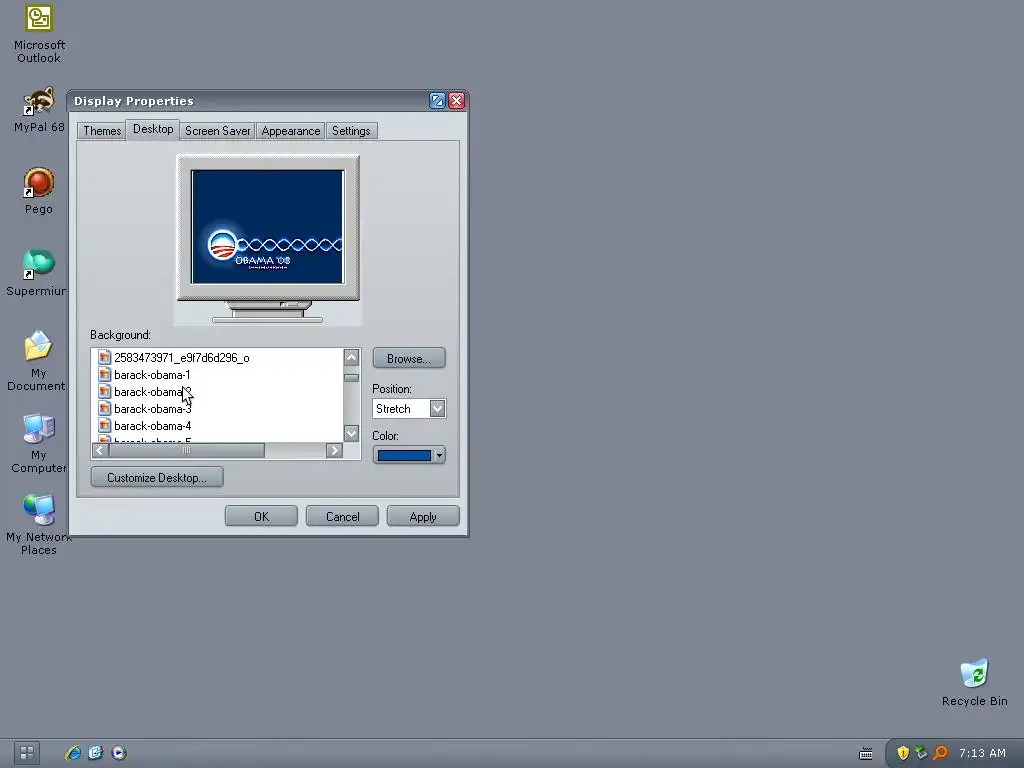Launch Outlook Express from quick launch
This screenshot has height=768, width=1024.
tap(96, 753)
